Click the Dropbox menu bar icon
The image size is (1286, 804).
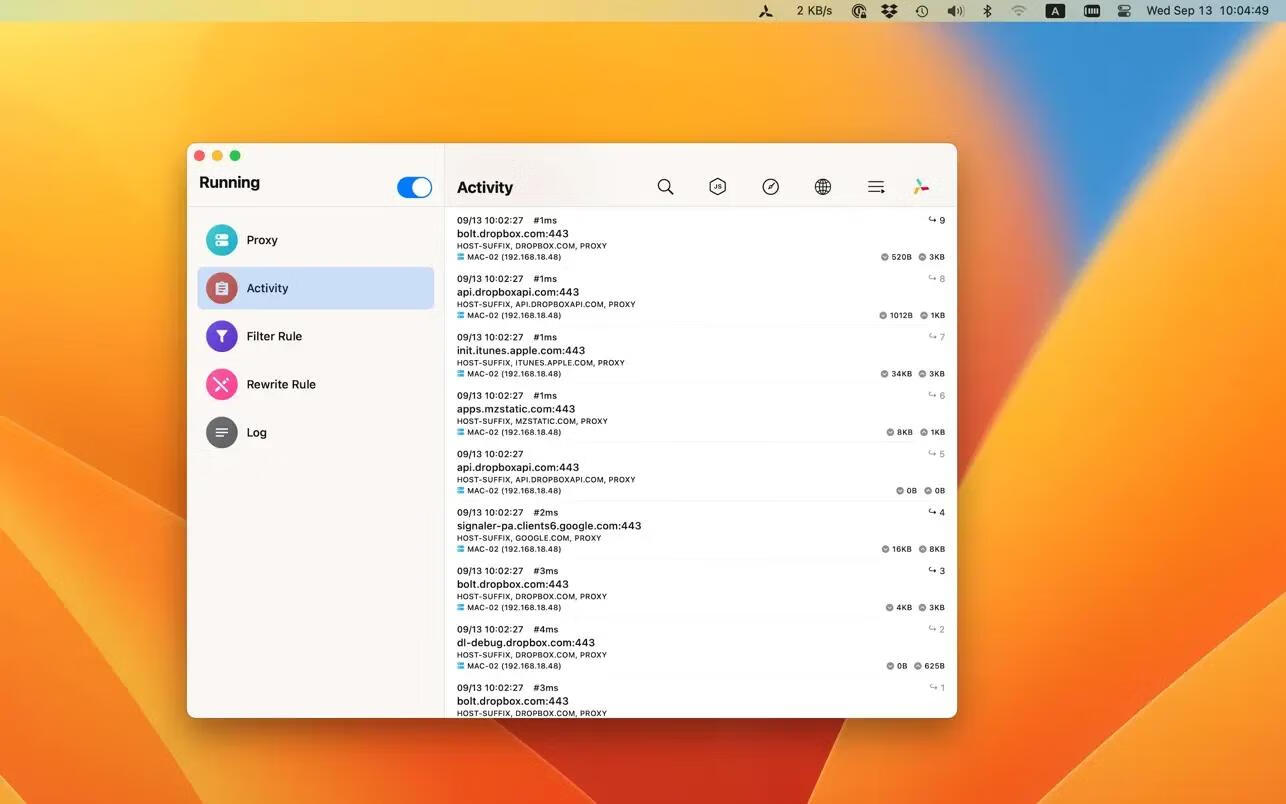coord(888,11)
